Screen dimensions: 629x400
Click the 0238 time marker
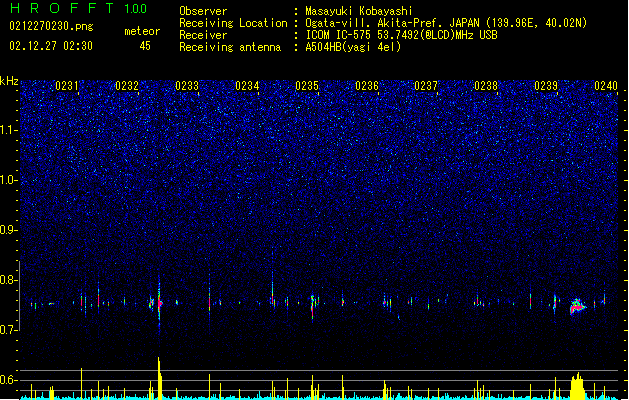click(486, 86)
